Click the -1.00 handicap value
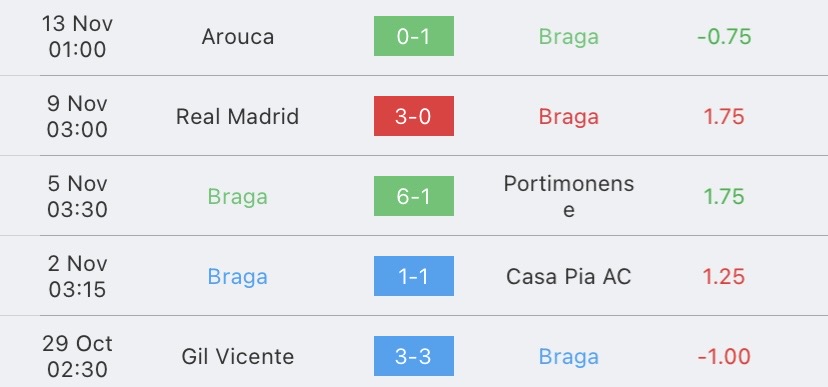Viewport: 828px width, 387px height. tap(724, 356)
